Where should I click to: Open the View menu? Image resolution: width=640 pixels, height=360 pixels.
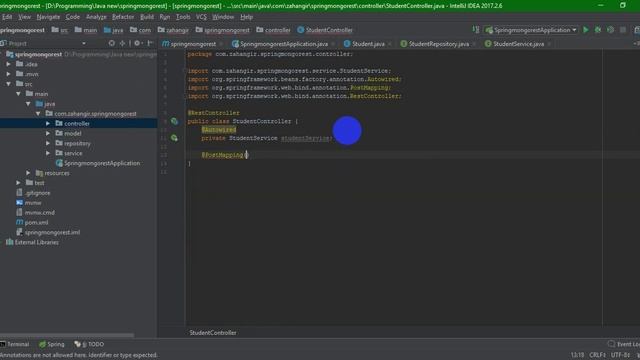(x=24, y=17)
